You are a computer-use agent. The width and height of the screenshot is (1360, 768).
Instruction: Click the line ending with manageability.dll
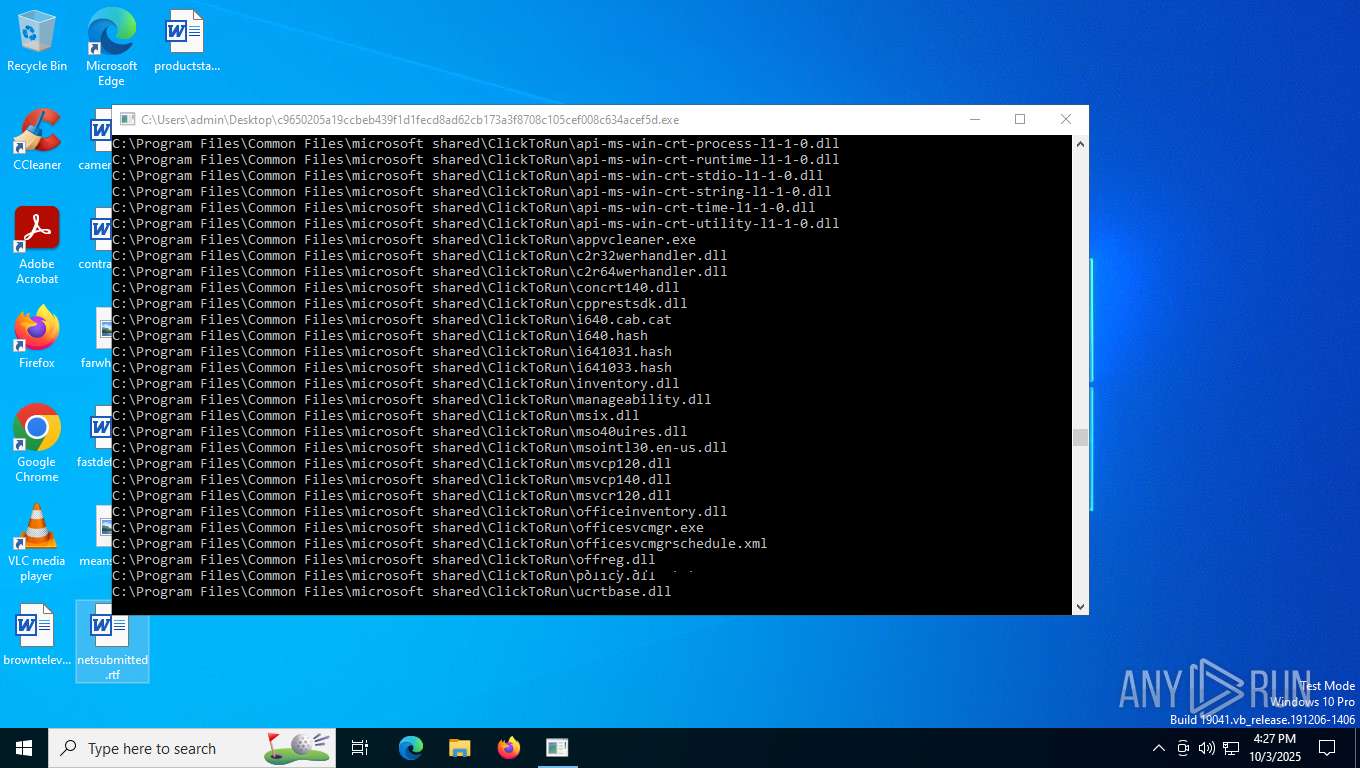(412, 400)
